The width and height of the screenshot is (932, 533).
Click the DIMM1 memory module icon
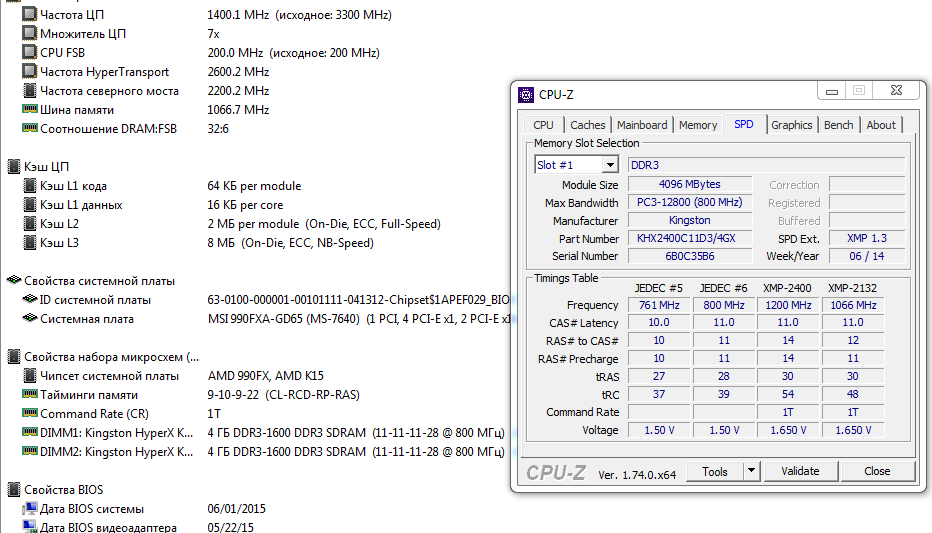[x=29, y=432]
